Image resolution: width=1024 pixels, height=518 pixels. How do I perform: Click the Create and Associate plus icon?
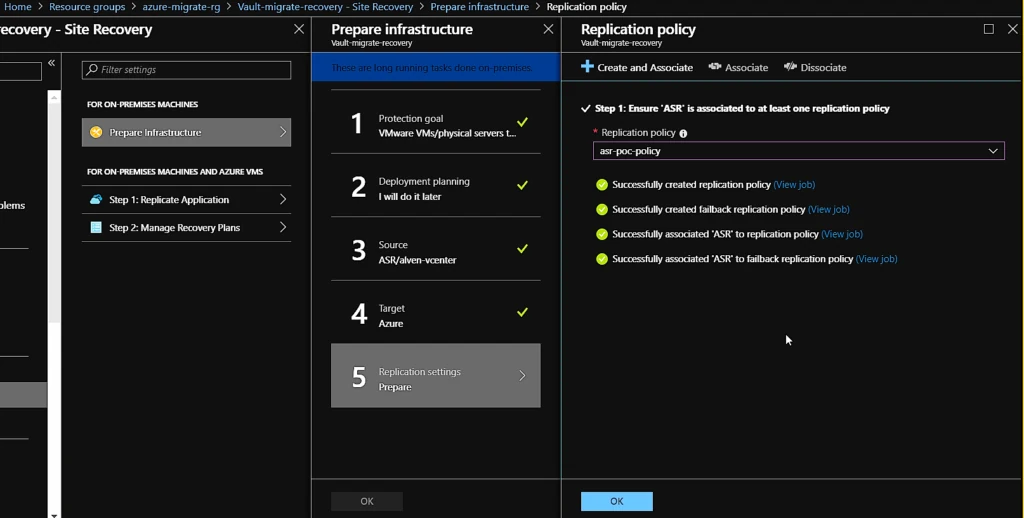pyautogui.click(x=587, y=67)
